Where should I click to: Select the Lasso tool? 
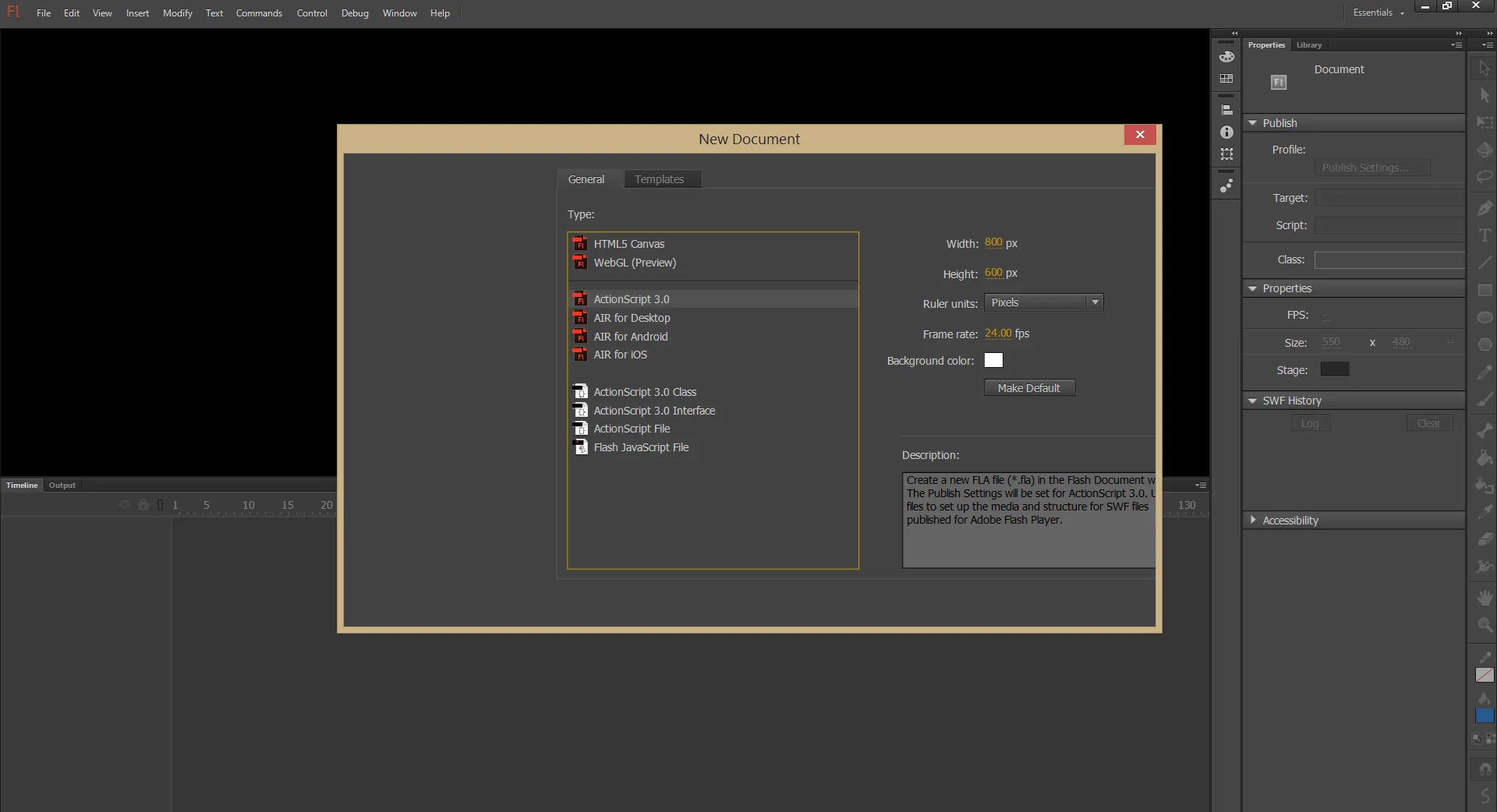1485,177
